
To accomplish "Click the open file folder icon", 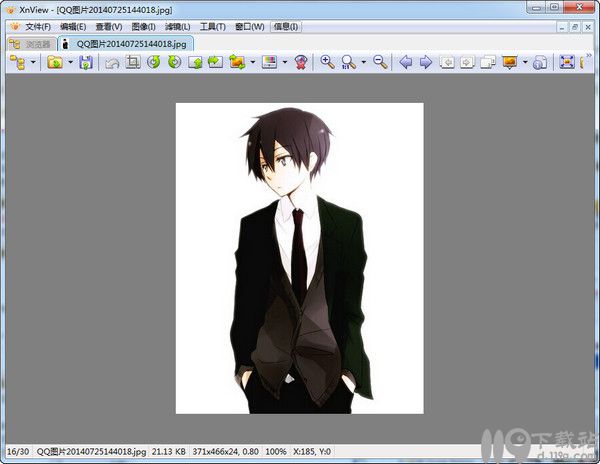I will tap(55, 62).
